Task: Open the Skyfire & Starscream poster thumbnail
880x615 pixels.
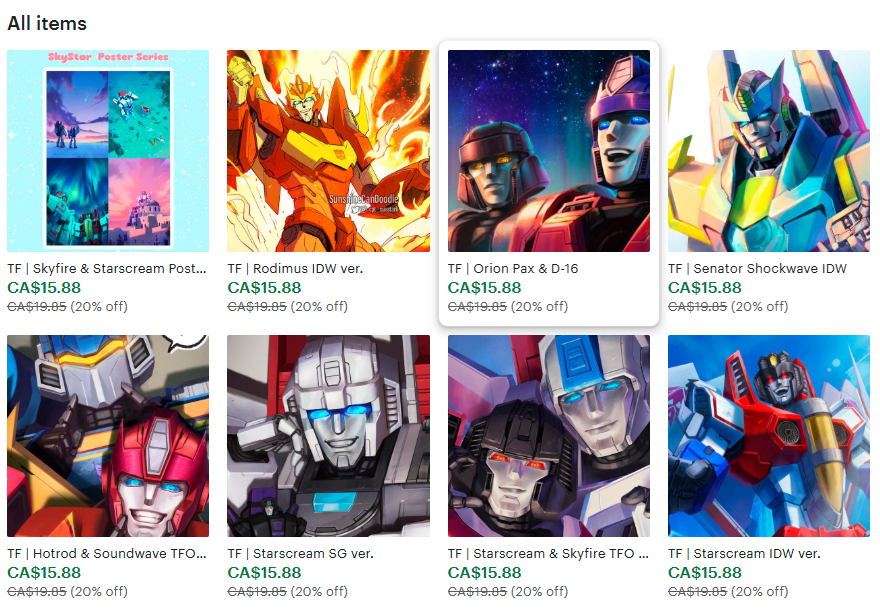Action: coord(108,150)
